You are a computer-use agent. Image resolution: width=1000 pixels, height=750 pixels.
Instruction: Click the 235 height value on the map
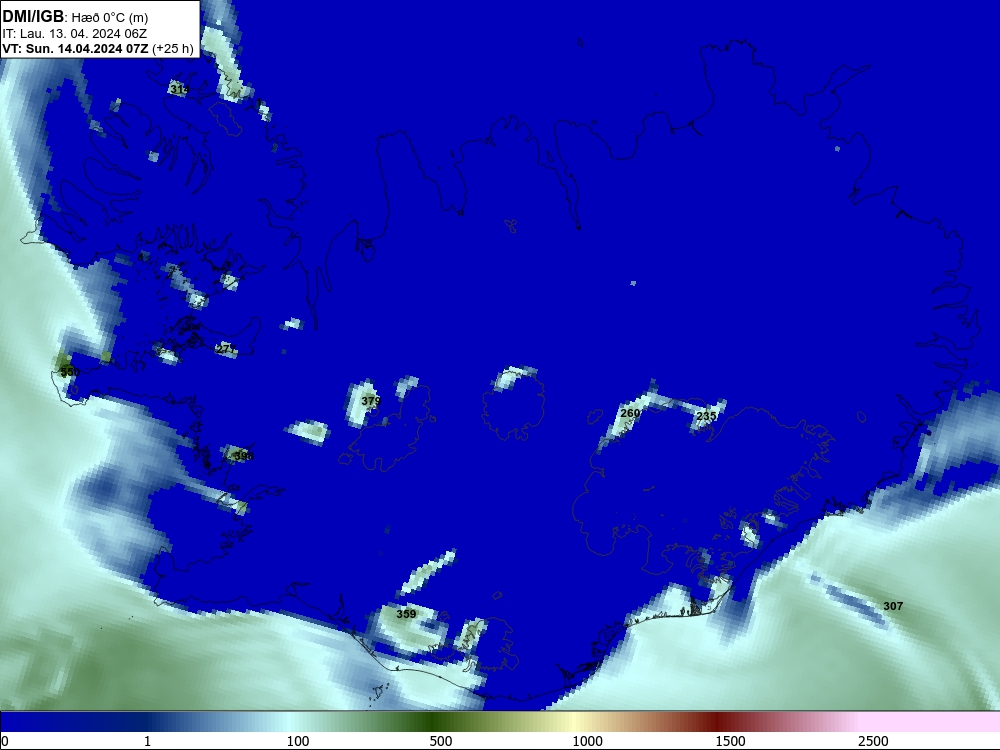coord(706,416)
